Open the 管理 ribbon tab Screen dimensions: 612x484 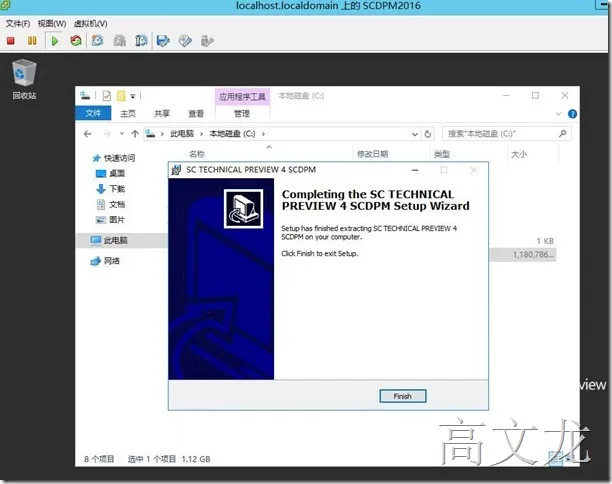tap(242, 114)
